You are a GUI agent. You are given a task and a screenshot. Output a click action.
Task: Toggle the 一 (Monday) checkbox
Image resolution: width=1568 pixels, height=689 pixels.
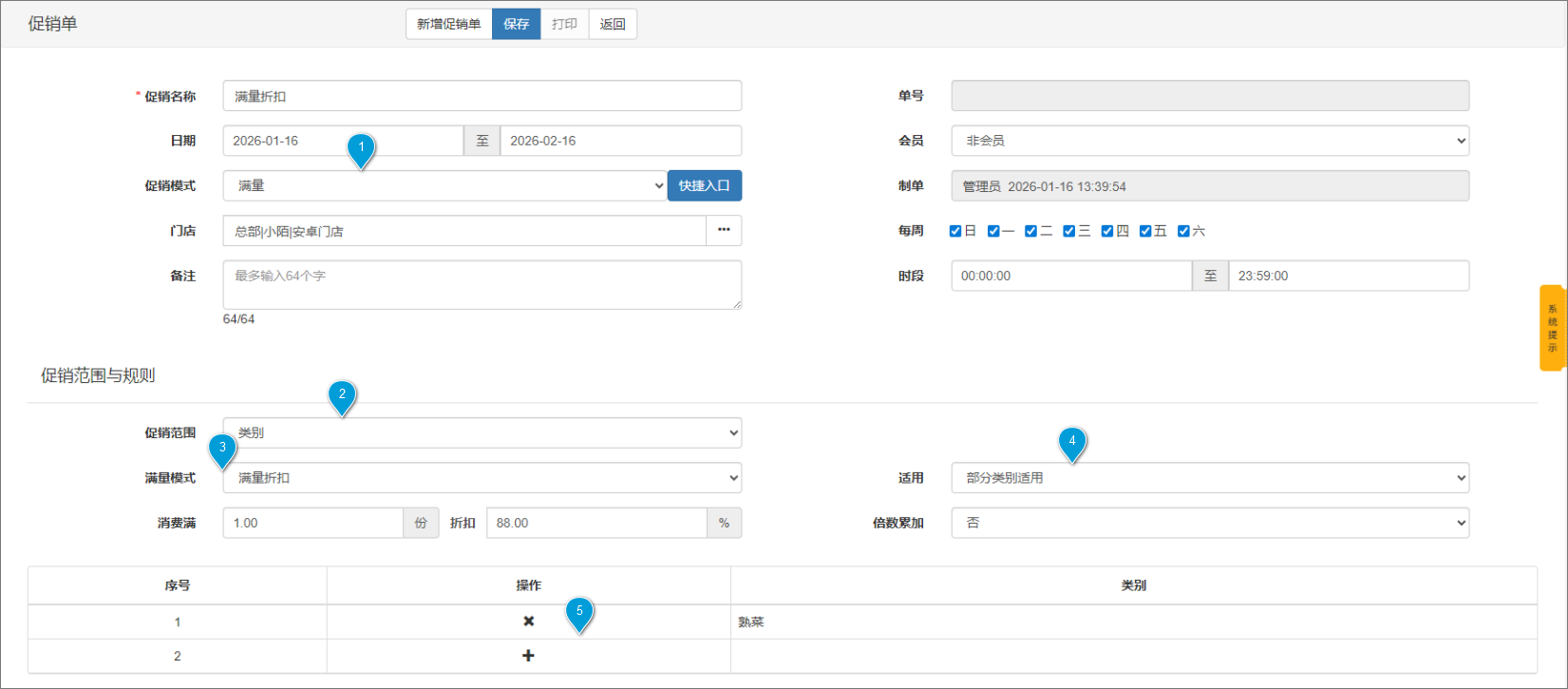[x=993, y=231]
